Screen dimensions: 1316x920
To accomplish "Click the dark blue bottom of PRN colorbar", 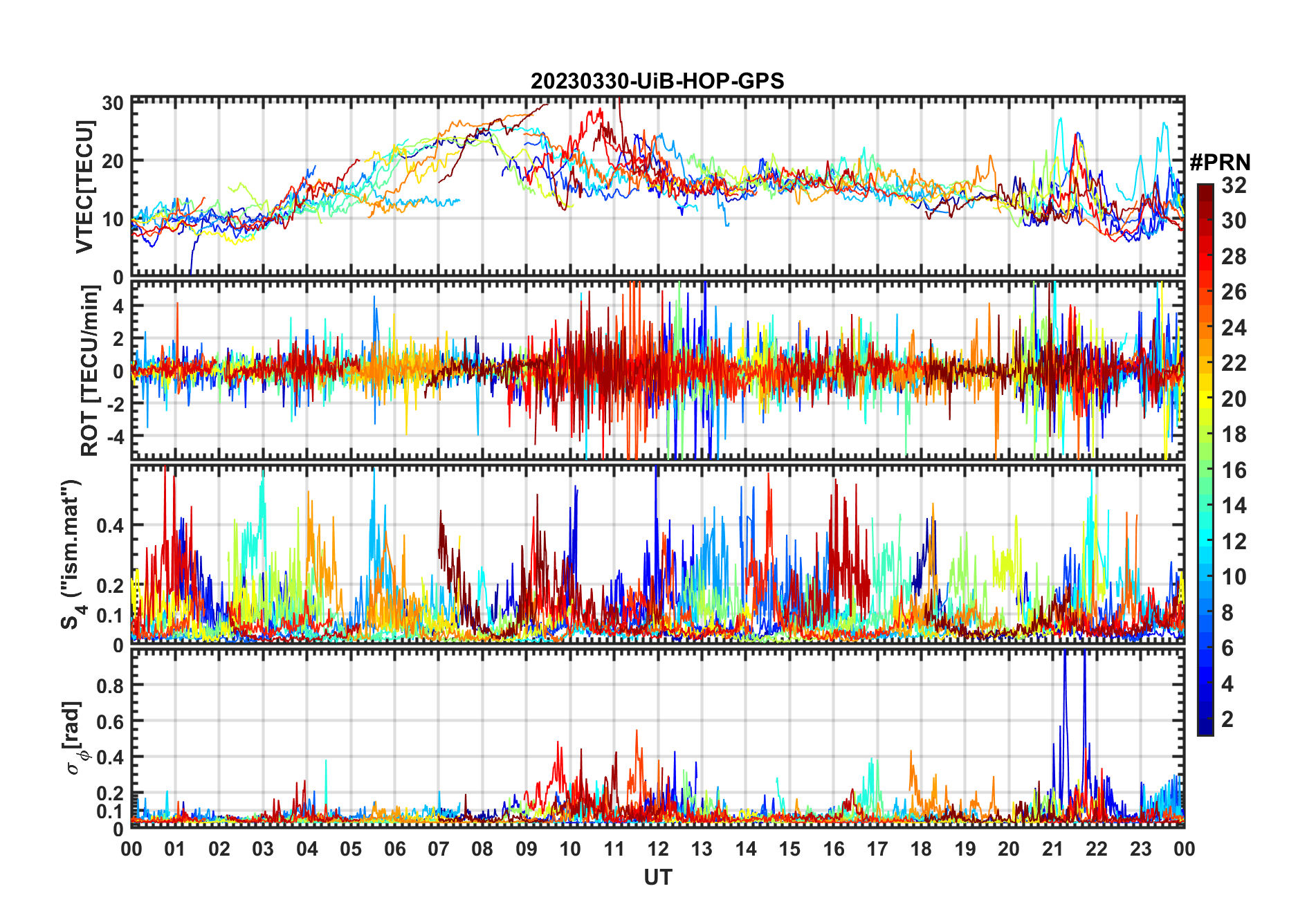I will (1205, 726).
